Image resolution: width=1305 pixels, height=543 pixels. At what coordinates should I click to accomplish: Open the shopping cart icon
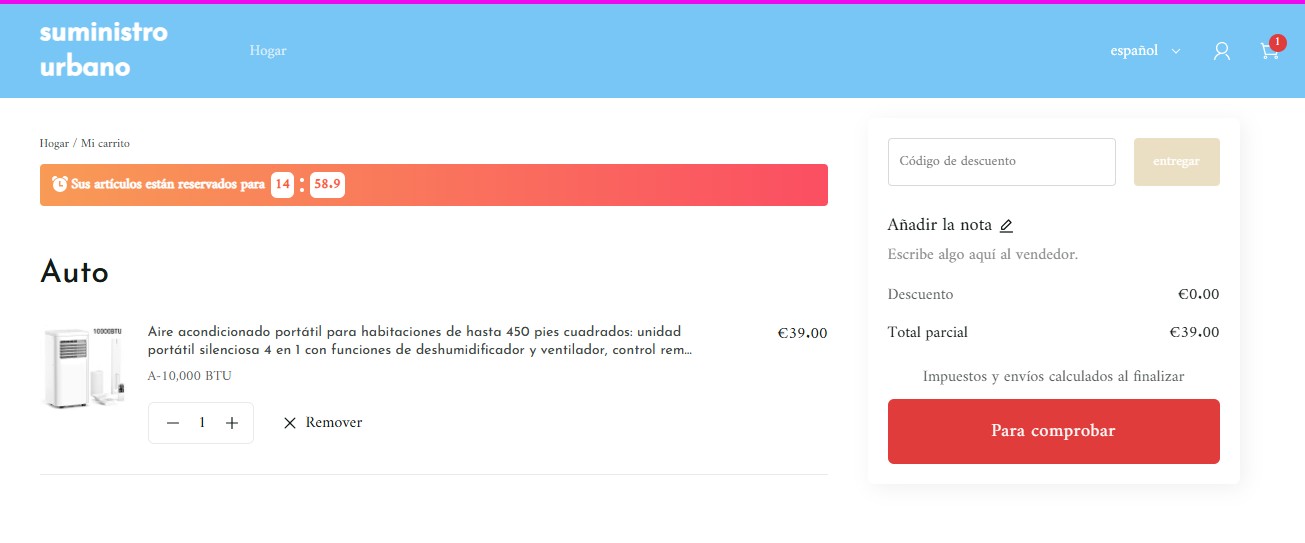[1269, 52]
